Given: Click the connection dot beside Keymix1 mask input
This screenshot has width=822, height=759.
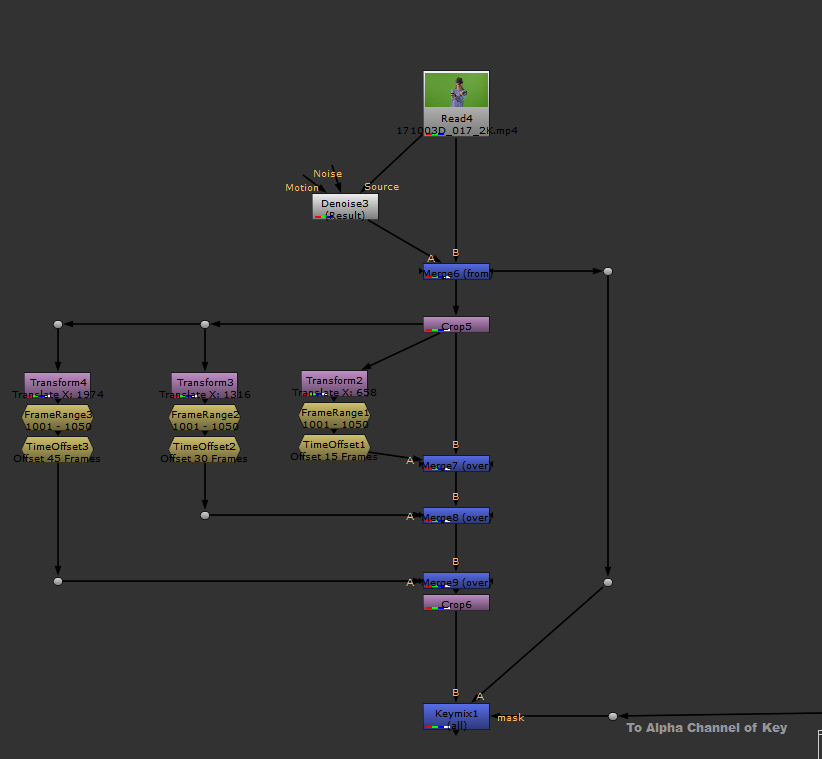Looking at the screenshot, I should pos(612,716).
